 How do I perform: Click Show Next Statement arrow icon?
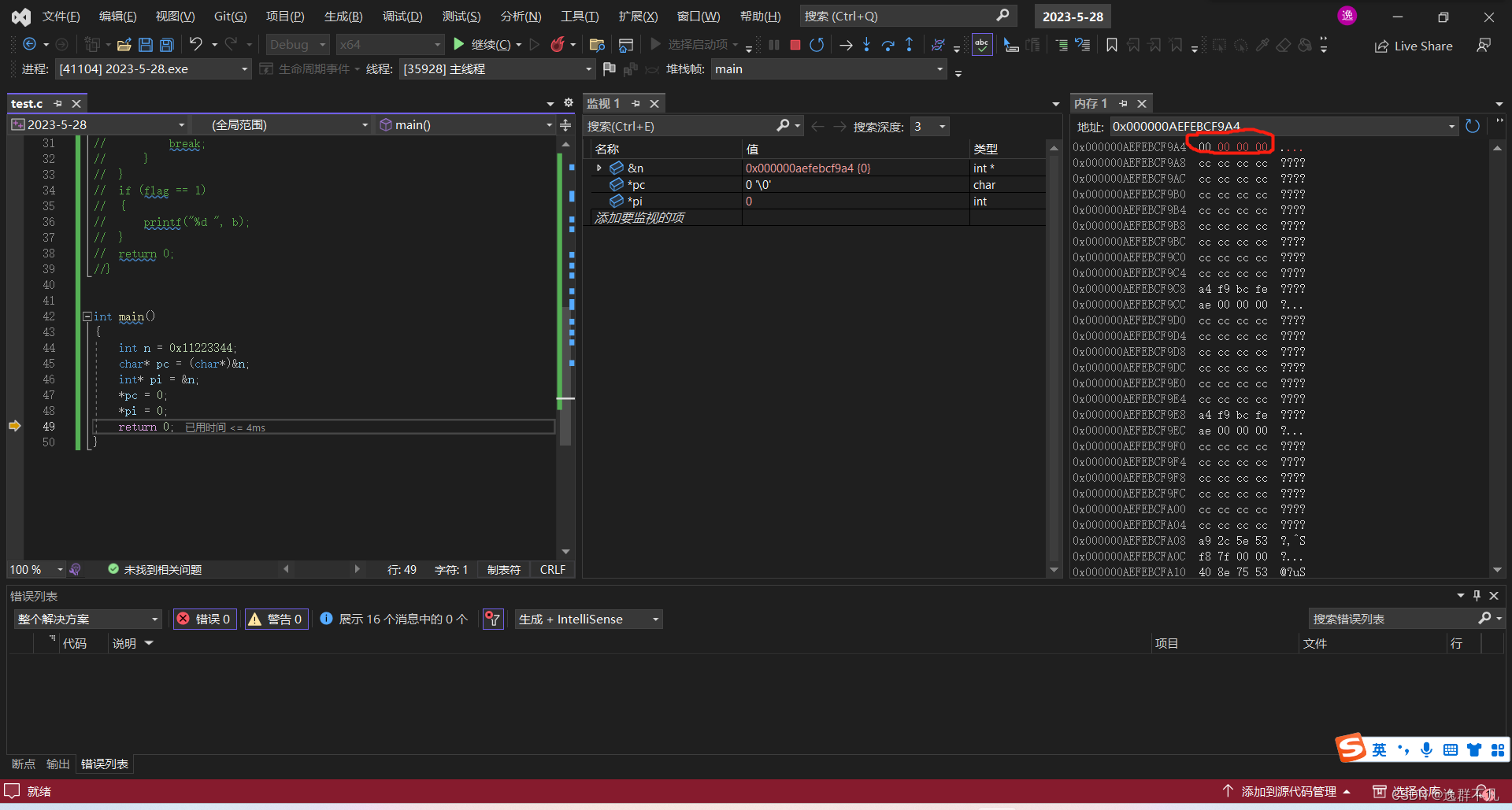(846, 45)
